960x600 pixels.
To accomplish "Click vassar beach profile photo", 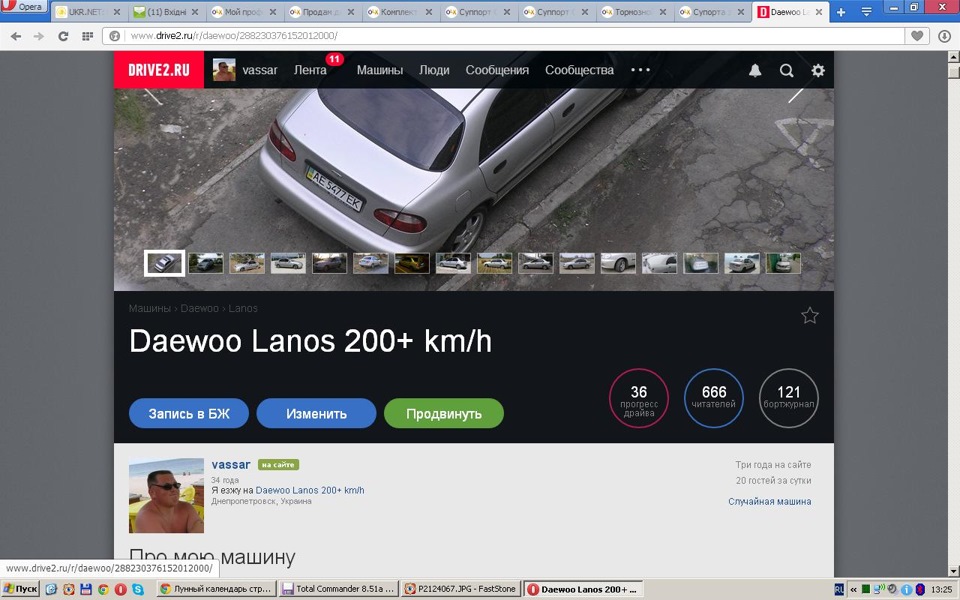I will click(166, 495).
